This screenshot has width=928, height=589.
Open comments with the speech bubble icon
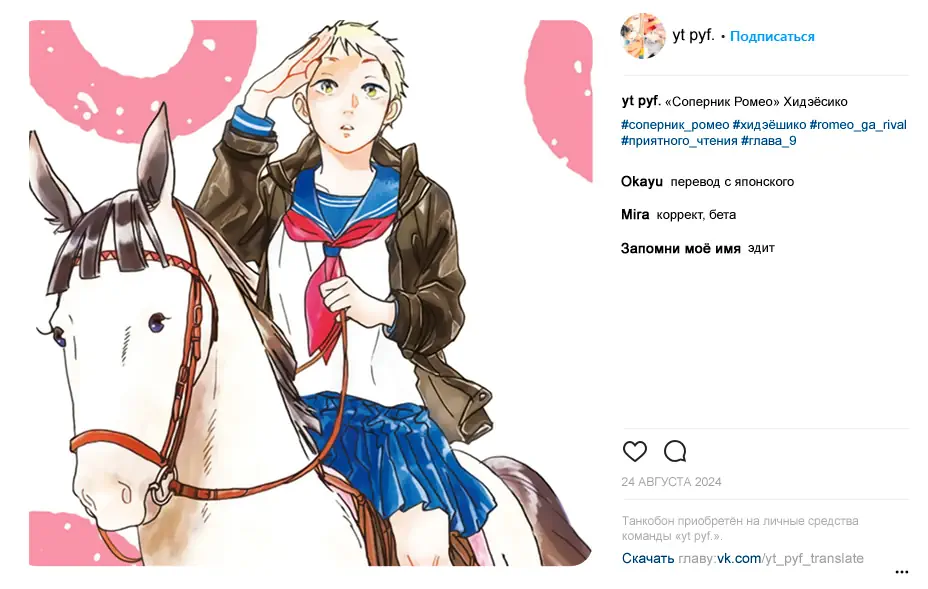(675, 451)
